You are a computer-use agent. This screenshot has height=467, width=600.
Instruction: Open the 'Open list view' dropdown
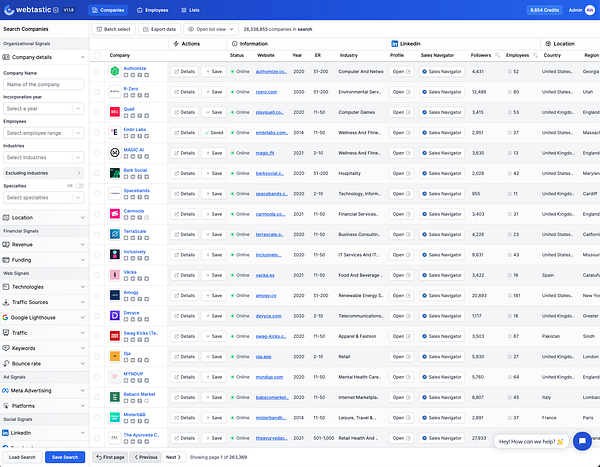coord(209,29)
